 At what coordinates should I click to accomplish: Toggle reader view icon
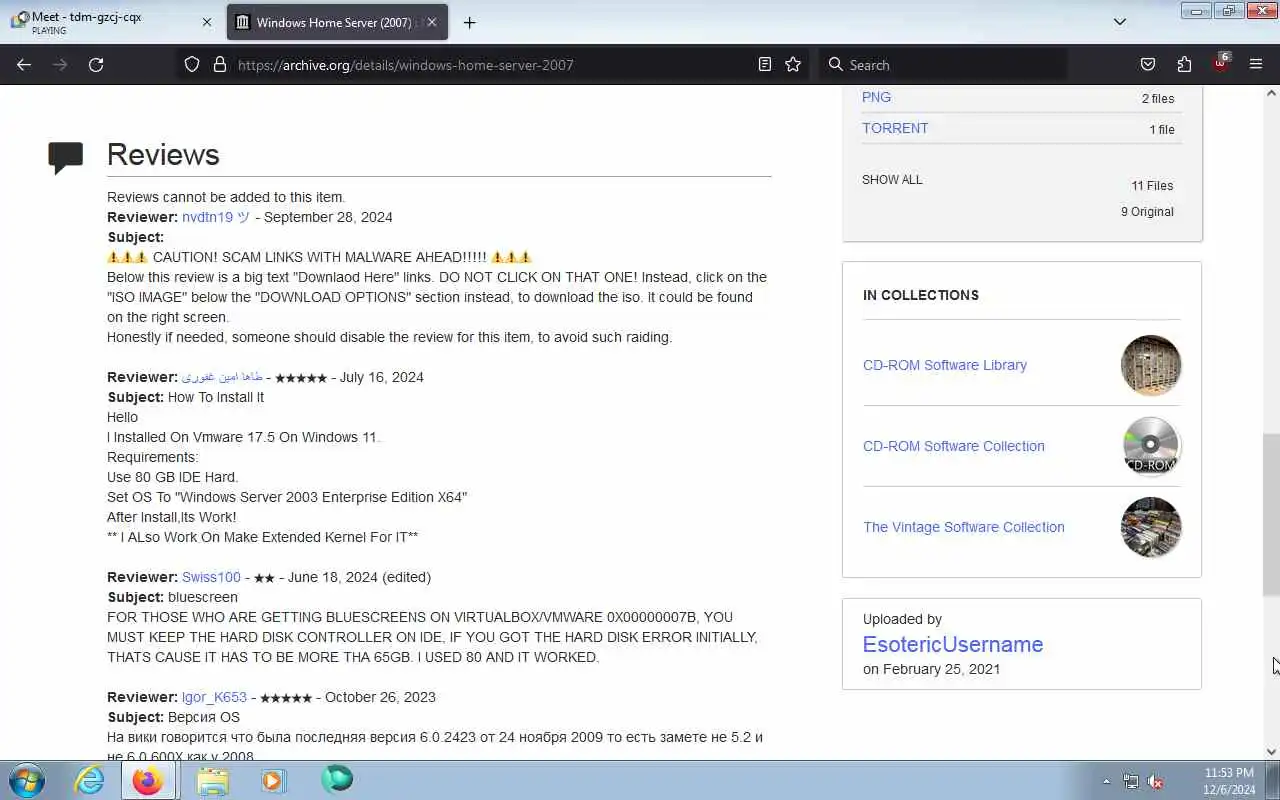pyautogui.click(x=765, y=64)
